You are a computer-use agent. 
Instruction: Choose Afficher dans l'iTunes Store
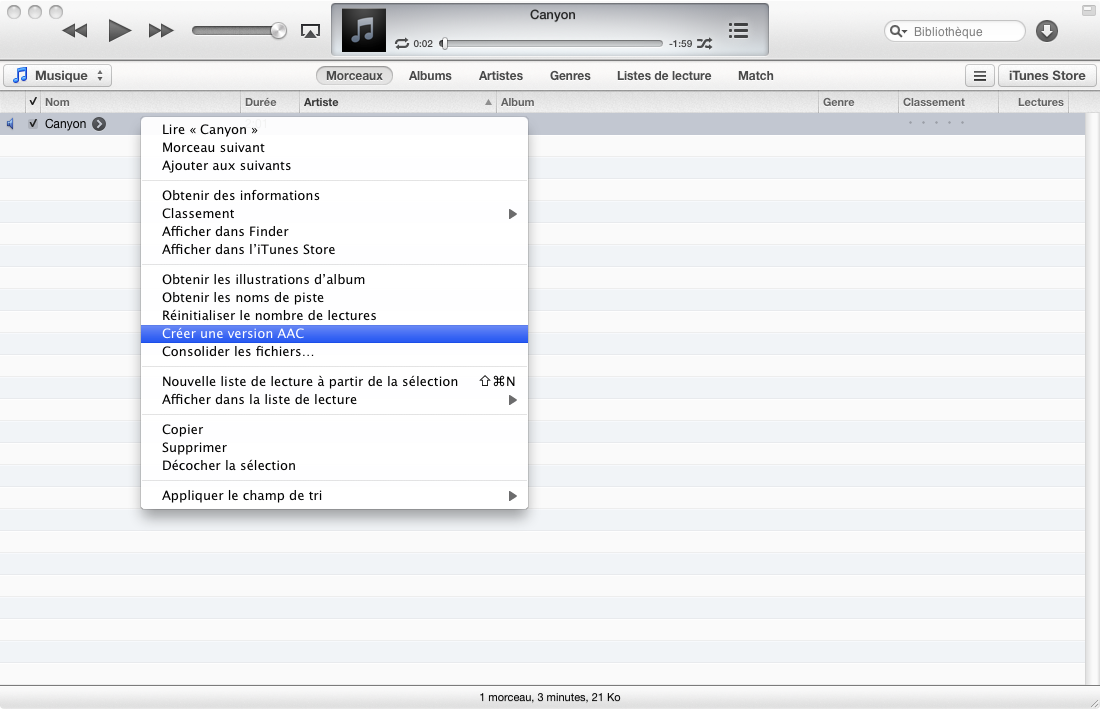point(334,250)
